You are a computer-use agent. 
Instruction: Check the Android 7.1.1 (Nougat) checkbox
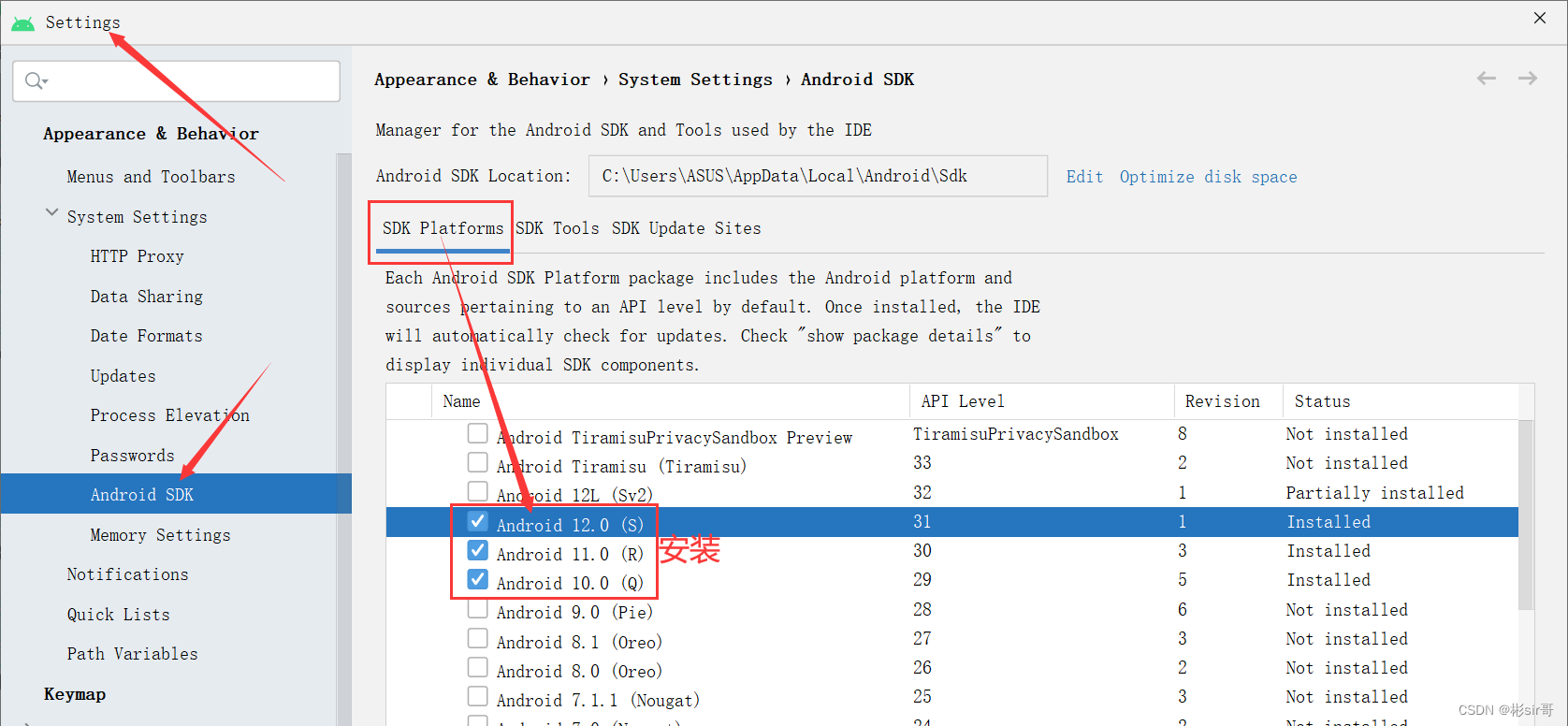pyautogui.click(x=478, y=697)
